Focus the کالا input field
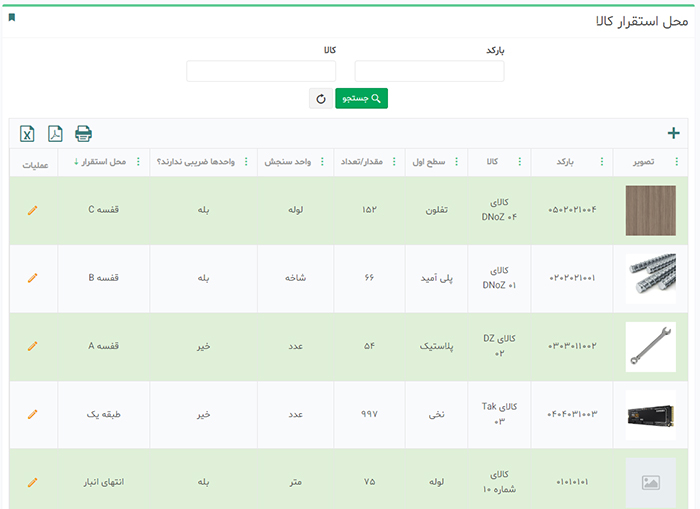Image resolution: width=700 pixels, height=509 pixels. tap(261, 71)
